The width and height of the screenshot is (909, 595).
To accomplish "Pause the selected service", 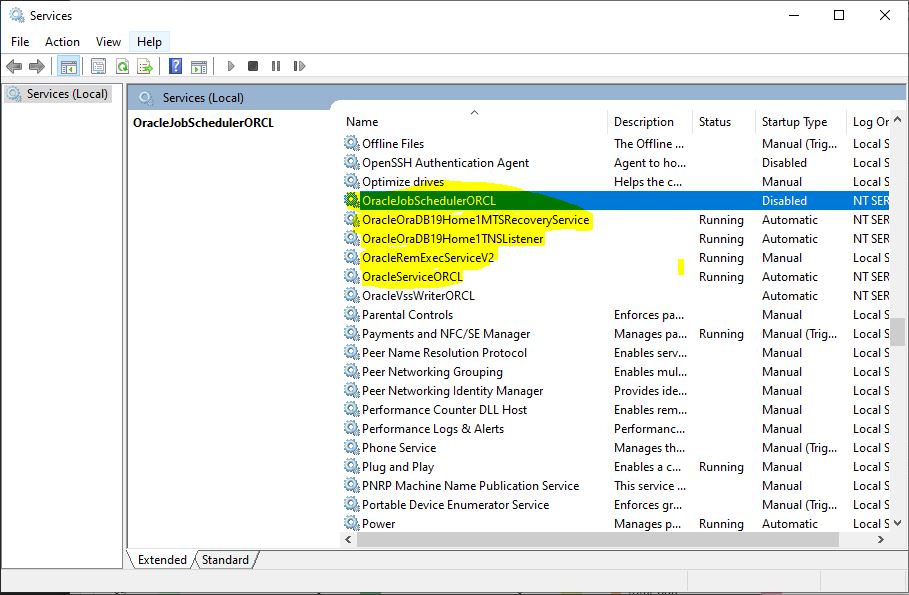I will pos(275,66).
